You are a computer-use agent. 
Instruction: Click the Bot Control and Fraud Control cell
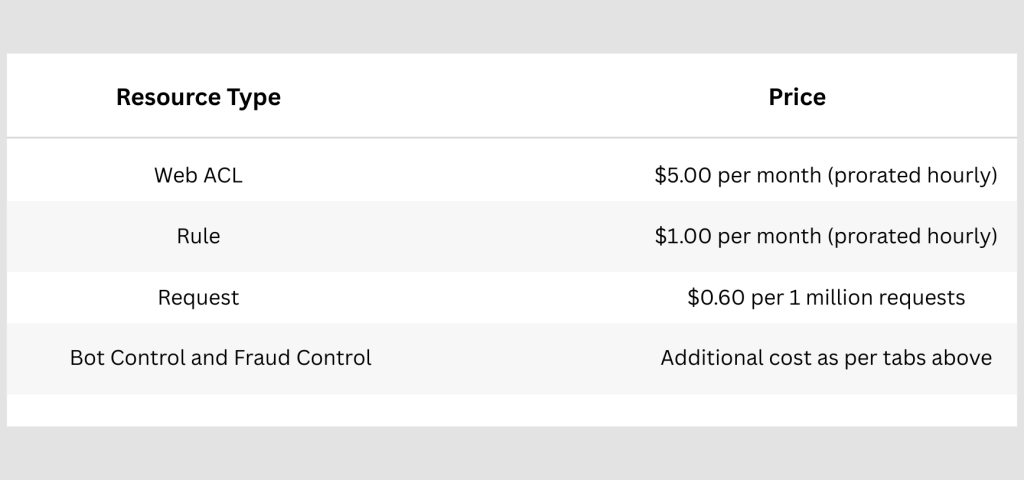pyautogui.click(x=220, y=358)
